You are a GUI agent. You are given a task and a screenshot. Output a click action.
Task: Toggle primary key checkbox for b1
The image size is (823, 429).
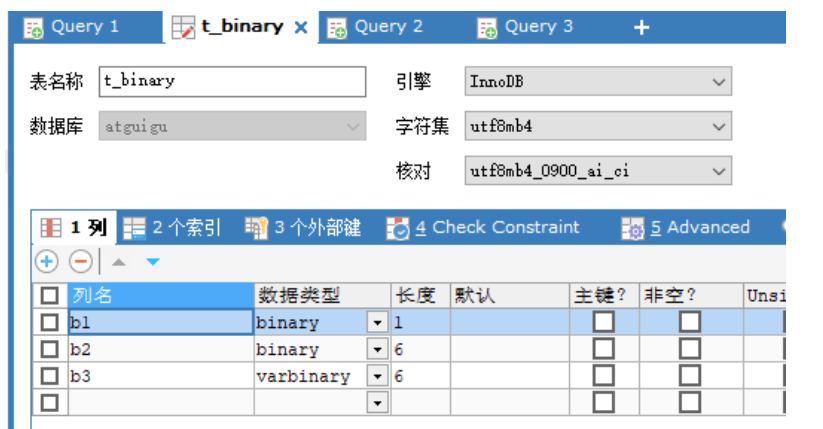click(603, 322)
